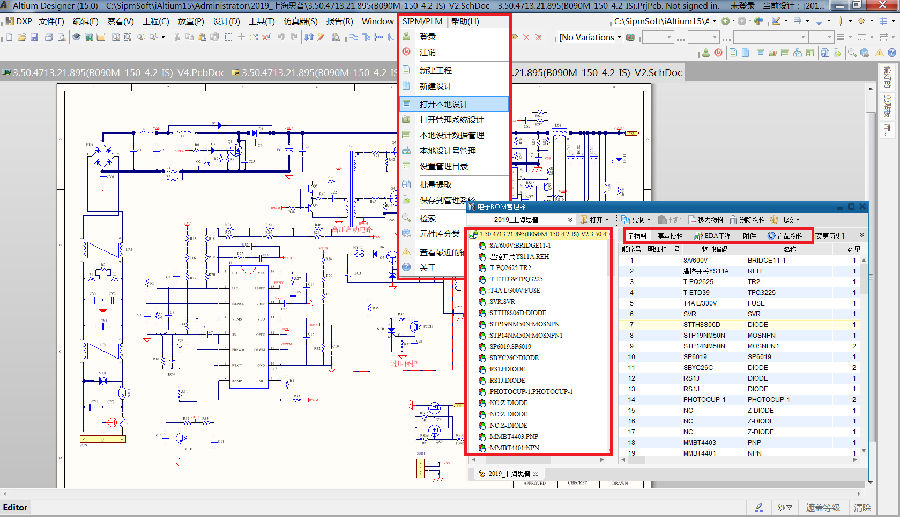Click the undo arrow icon in toolbar
The image size is (900, 517).
pos(282,37)
